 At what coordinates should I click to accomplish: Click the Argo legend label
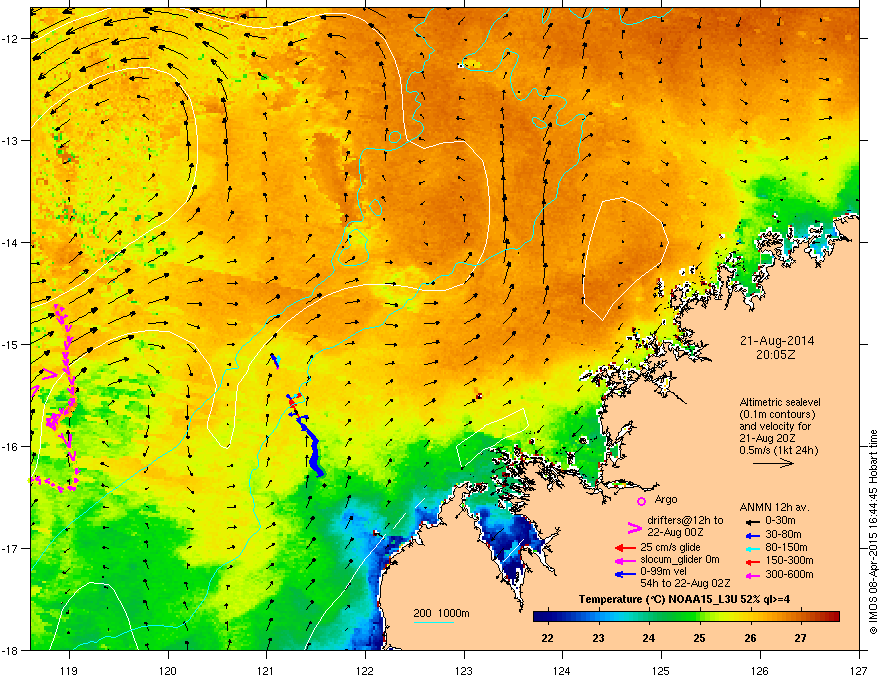pyautogui.click(x=666, y=499)
